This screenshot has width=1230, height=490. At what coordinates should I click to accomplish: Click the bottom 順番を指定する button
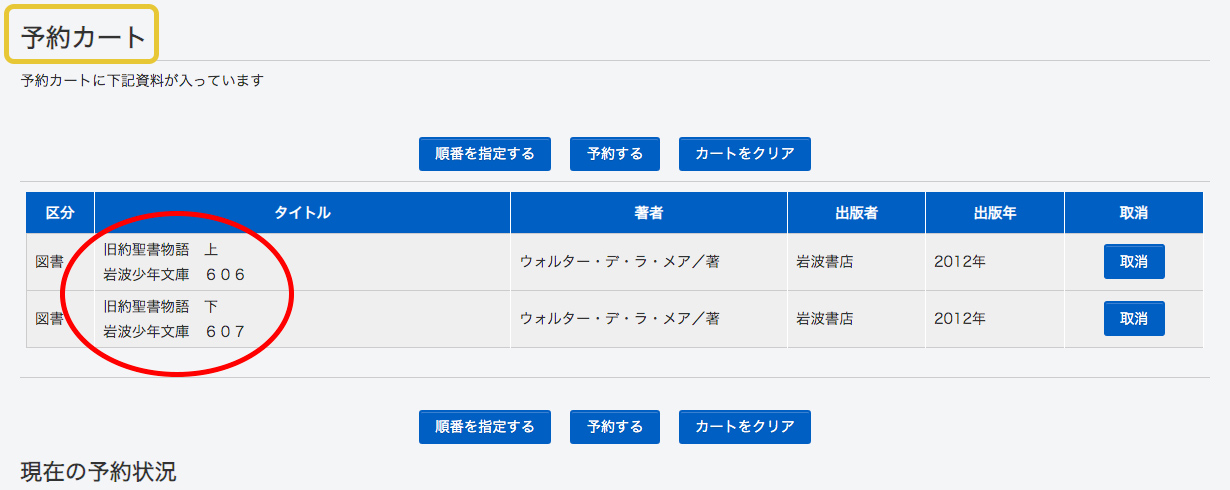point(485,427)
